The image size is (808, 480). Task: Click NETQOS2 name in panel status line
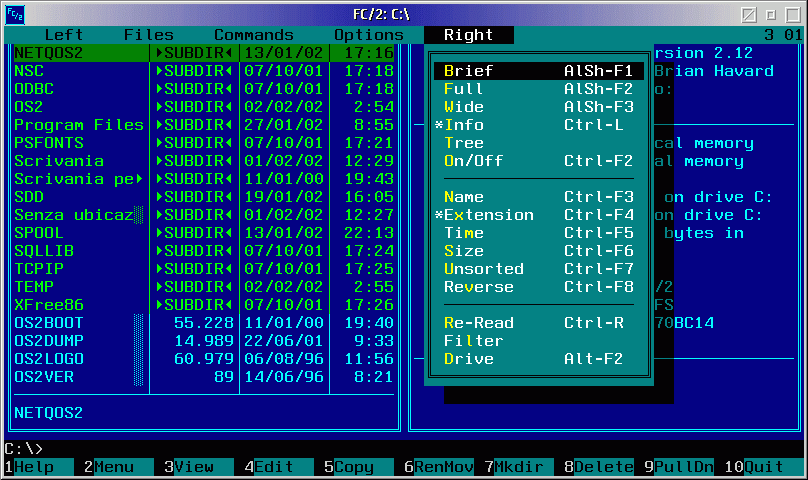point(48,413)
